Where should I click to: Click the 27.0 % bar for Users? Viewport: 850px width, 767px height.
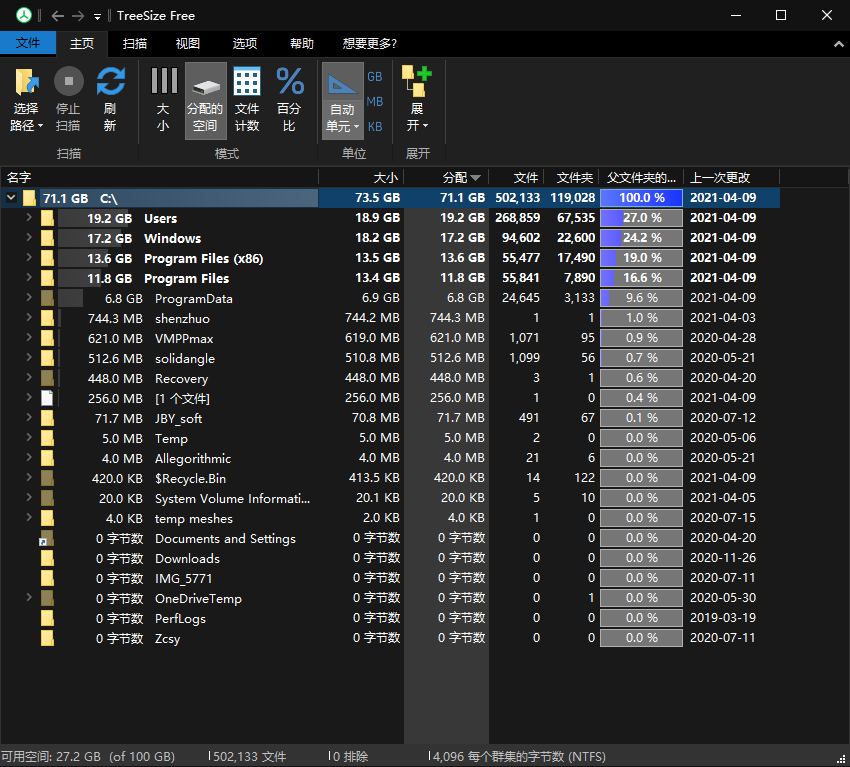click(641, 218)
